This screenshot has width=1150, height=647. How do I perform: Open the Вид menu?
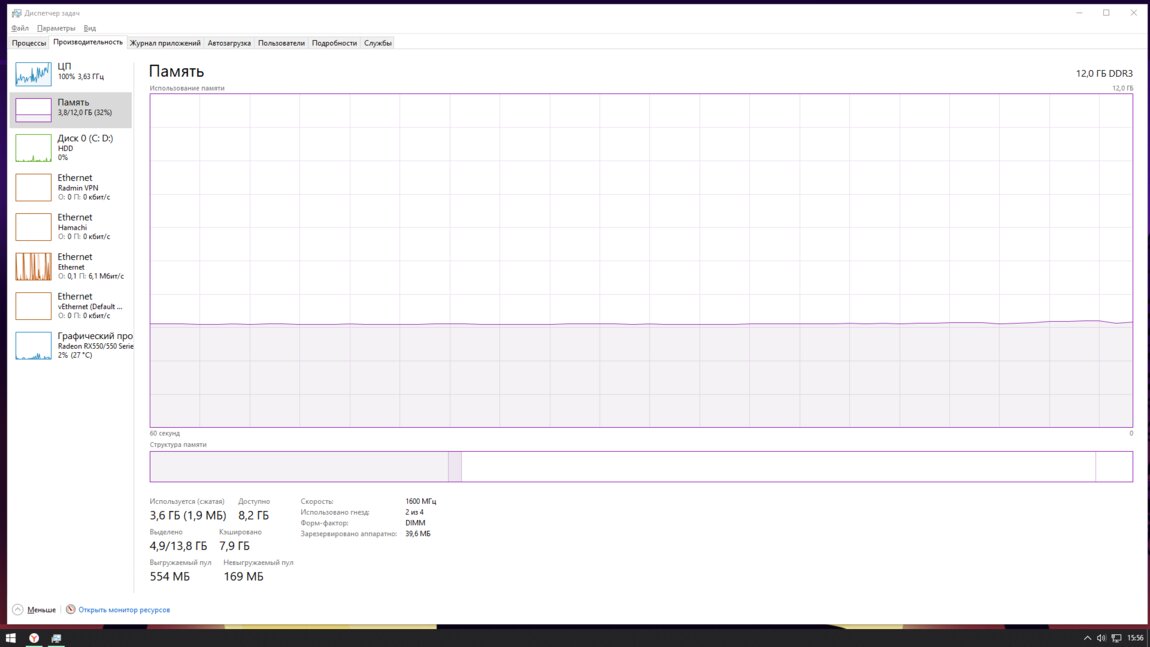tap(90, 28)
